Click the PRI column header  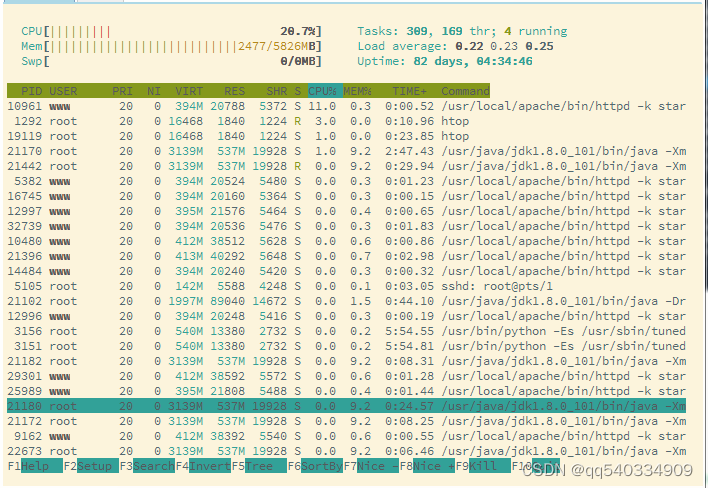[x=122, y=91]
